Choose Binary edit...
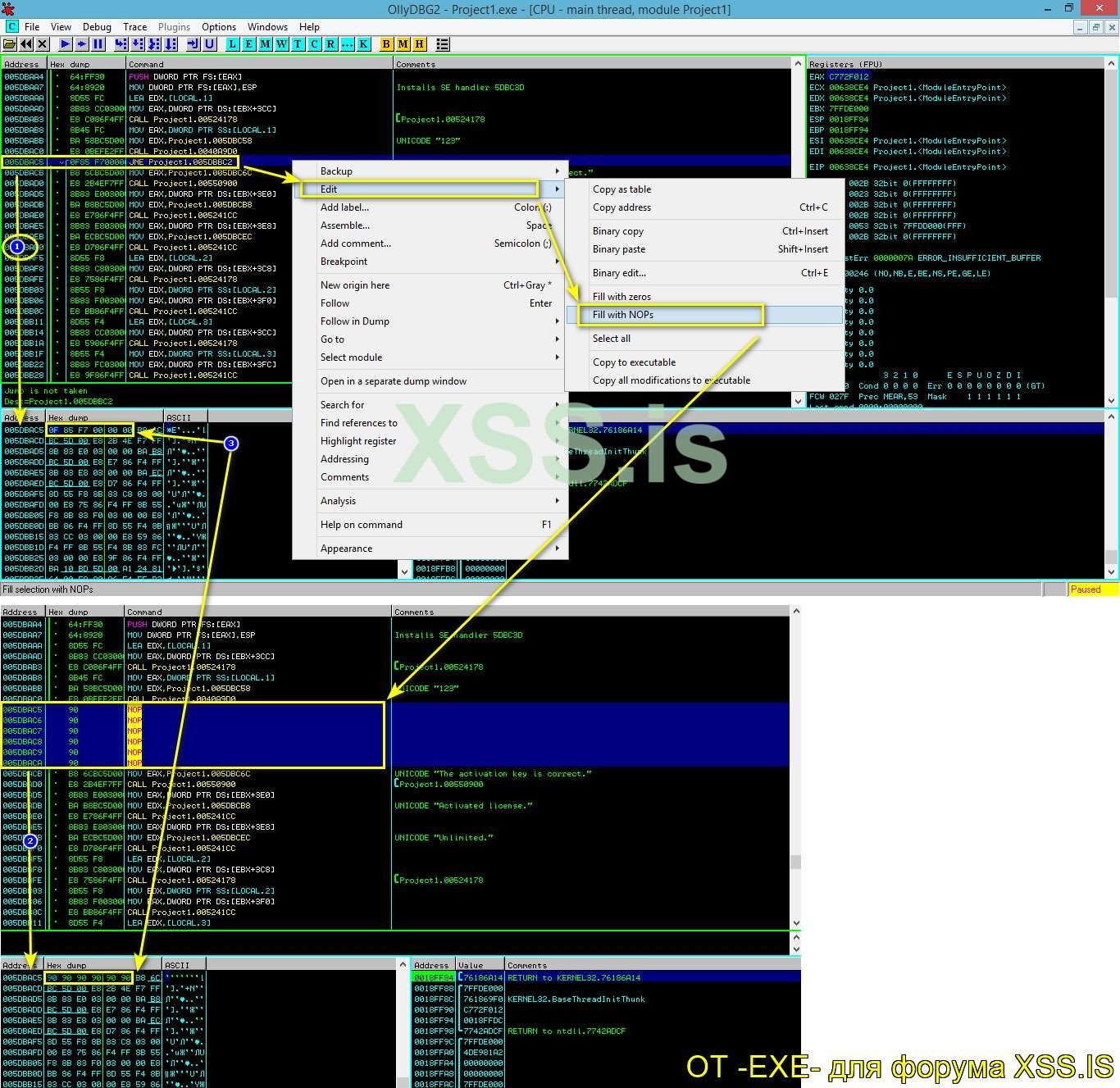 point(704,273)
